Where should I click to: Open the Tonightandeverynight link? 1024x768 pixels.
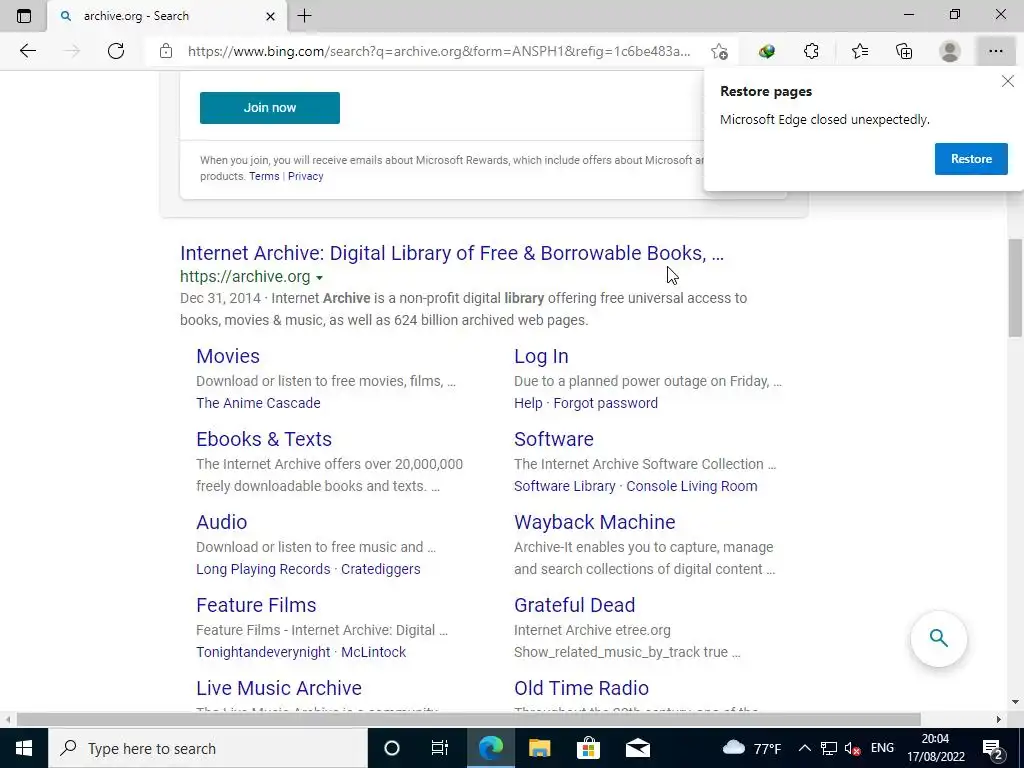point(263,652)
